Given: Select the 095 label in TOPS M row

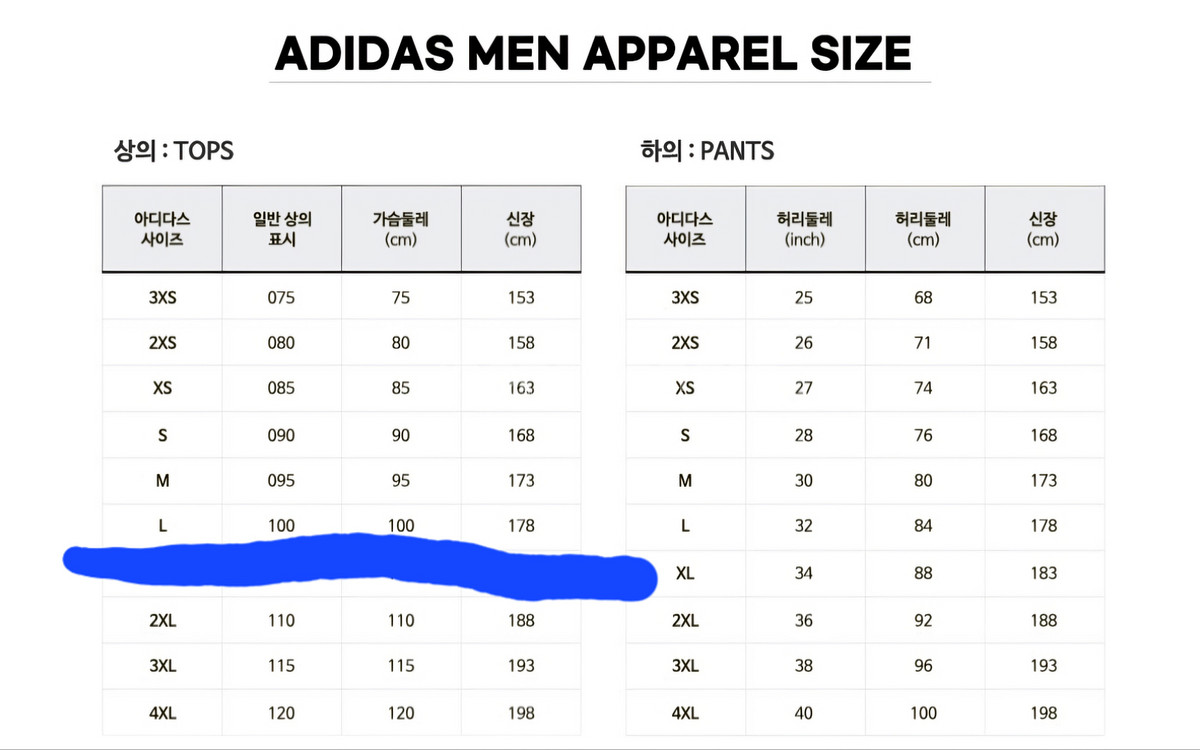Looking at the screenshot, I should [x=281, y=481].
